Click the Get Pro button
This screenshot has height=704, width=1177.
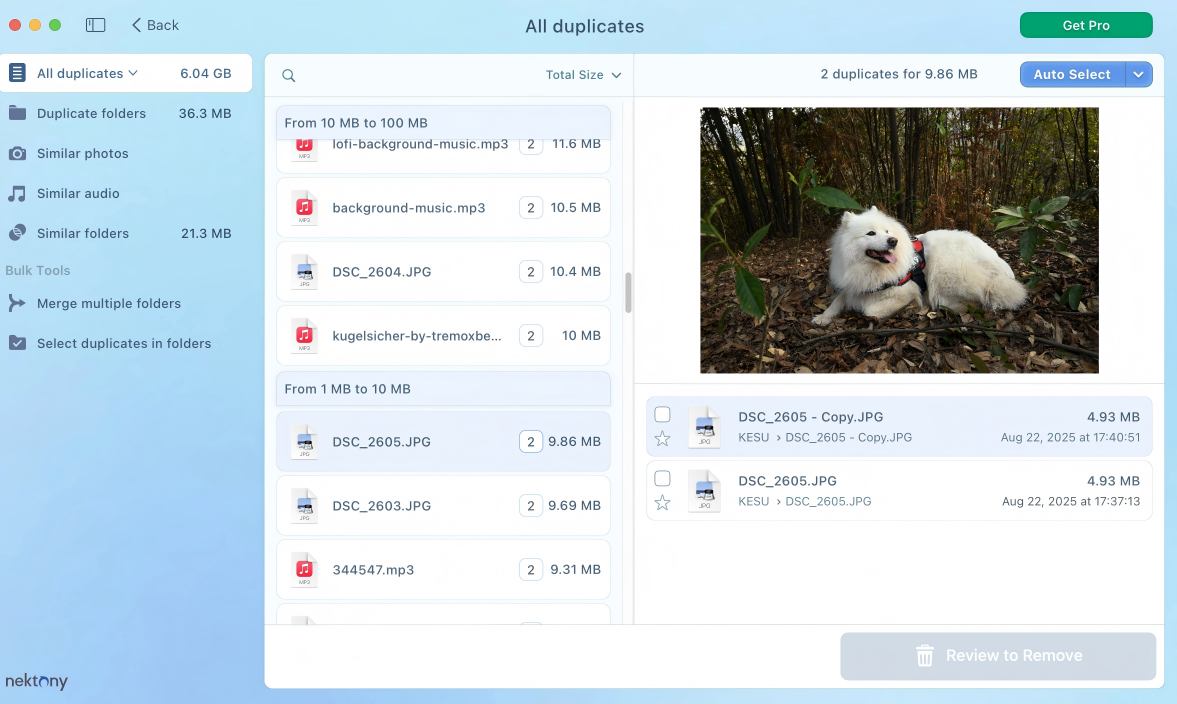tap(1086, 24)
